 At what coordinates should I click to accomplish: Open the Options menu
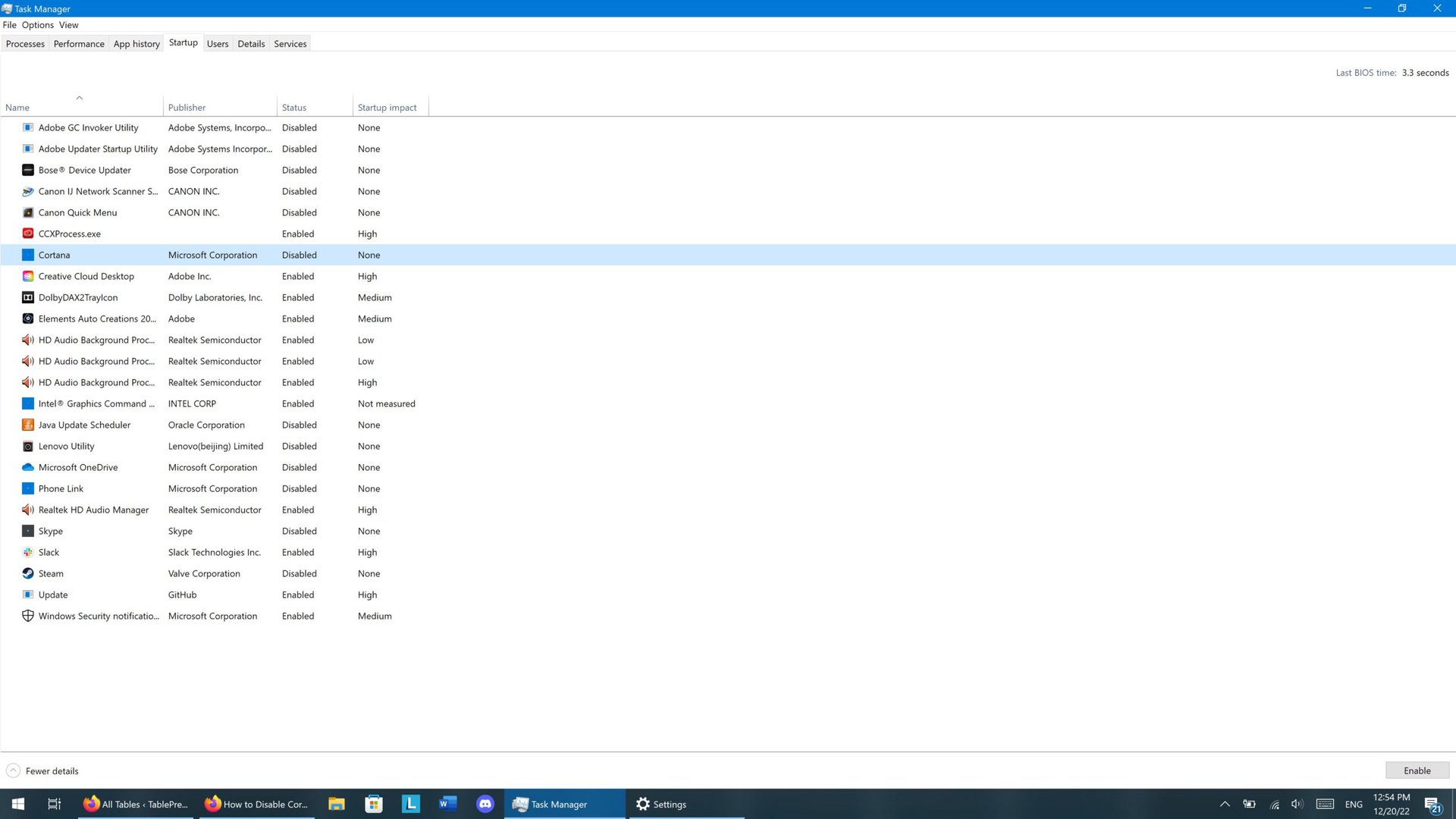click(37, 25)
